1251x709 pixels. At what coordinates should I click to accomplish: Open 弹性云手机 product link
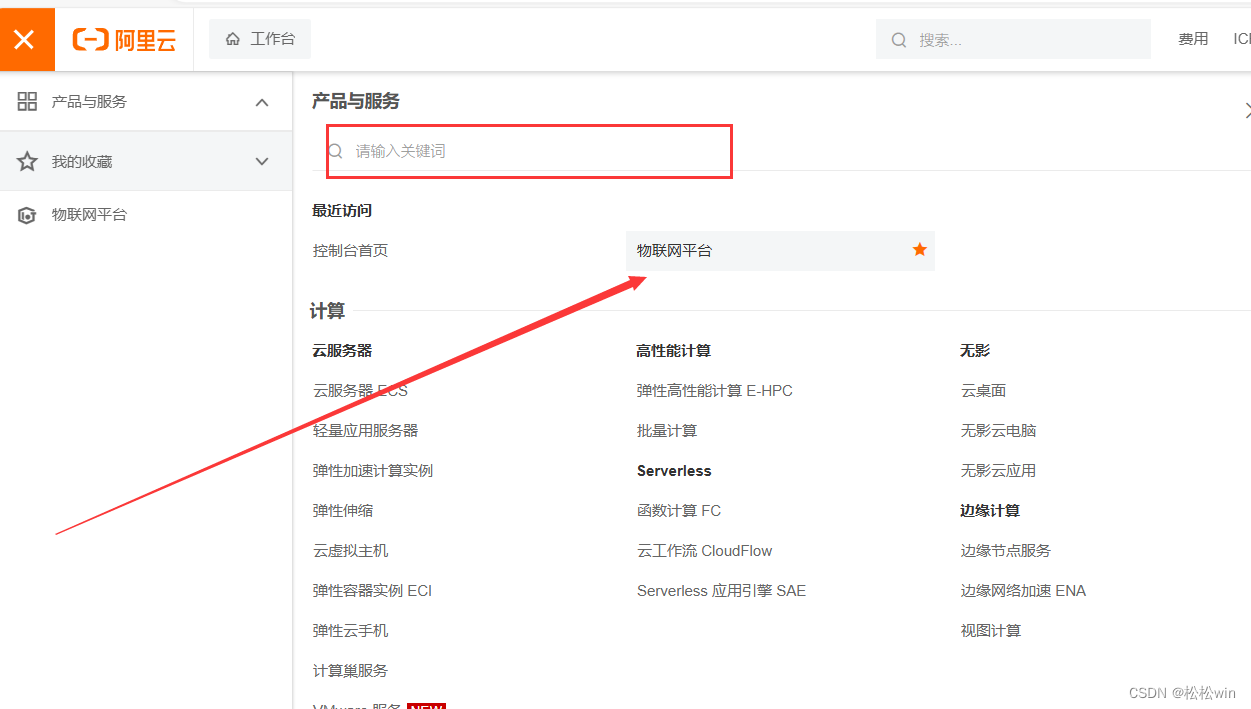[x=350, y=630]
